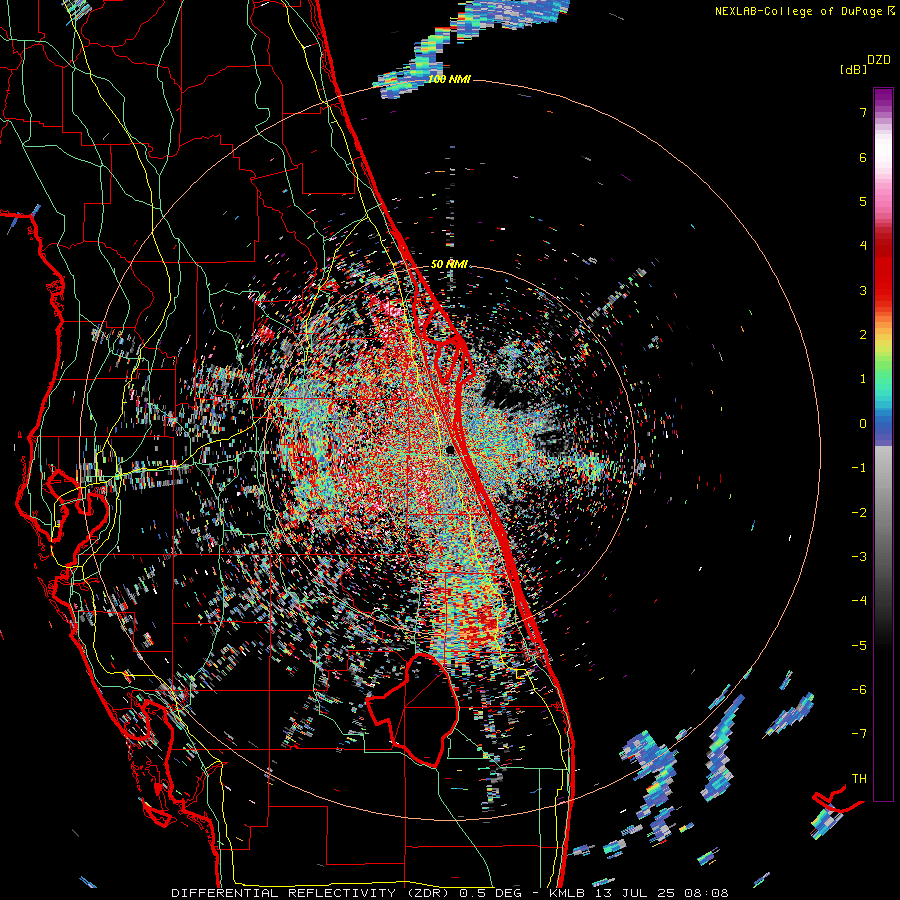Viewport: 900px width, 900px height.
Task: Click the -1 value on color scale
Action: [859, 468]
